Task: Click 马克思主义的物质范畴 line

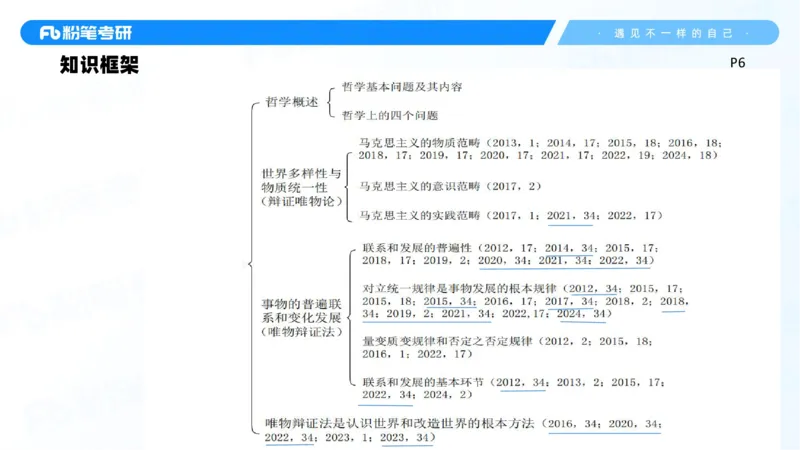Action: tap(540, 149)
